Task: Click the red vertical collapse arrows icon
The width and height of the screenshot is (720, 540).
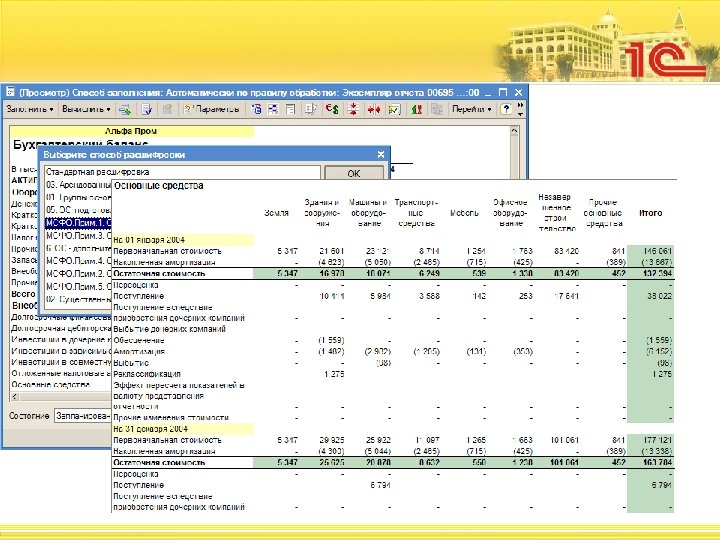Action: pyautogui.click(x=353, y=109)
